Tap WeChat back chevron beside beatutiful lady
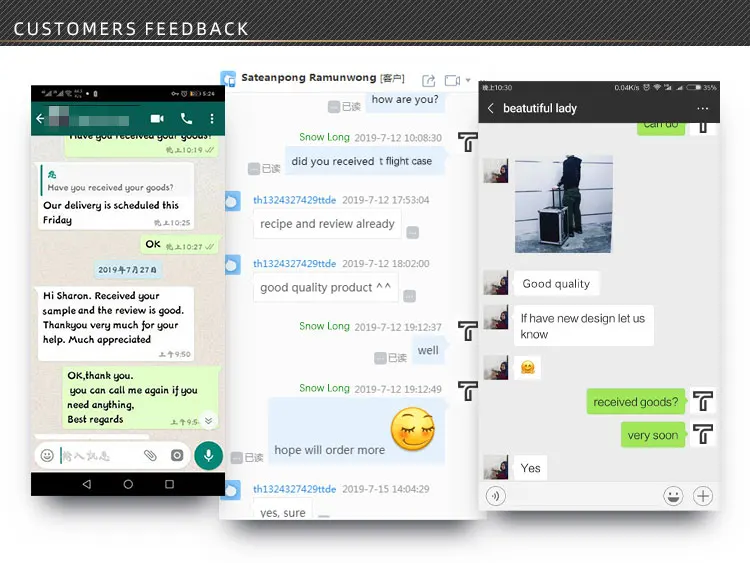Viewport: 750px width, 563px height. pyautogui.click(x=490, y=108)
